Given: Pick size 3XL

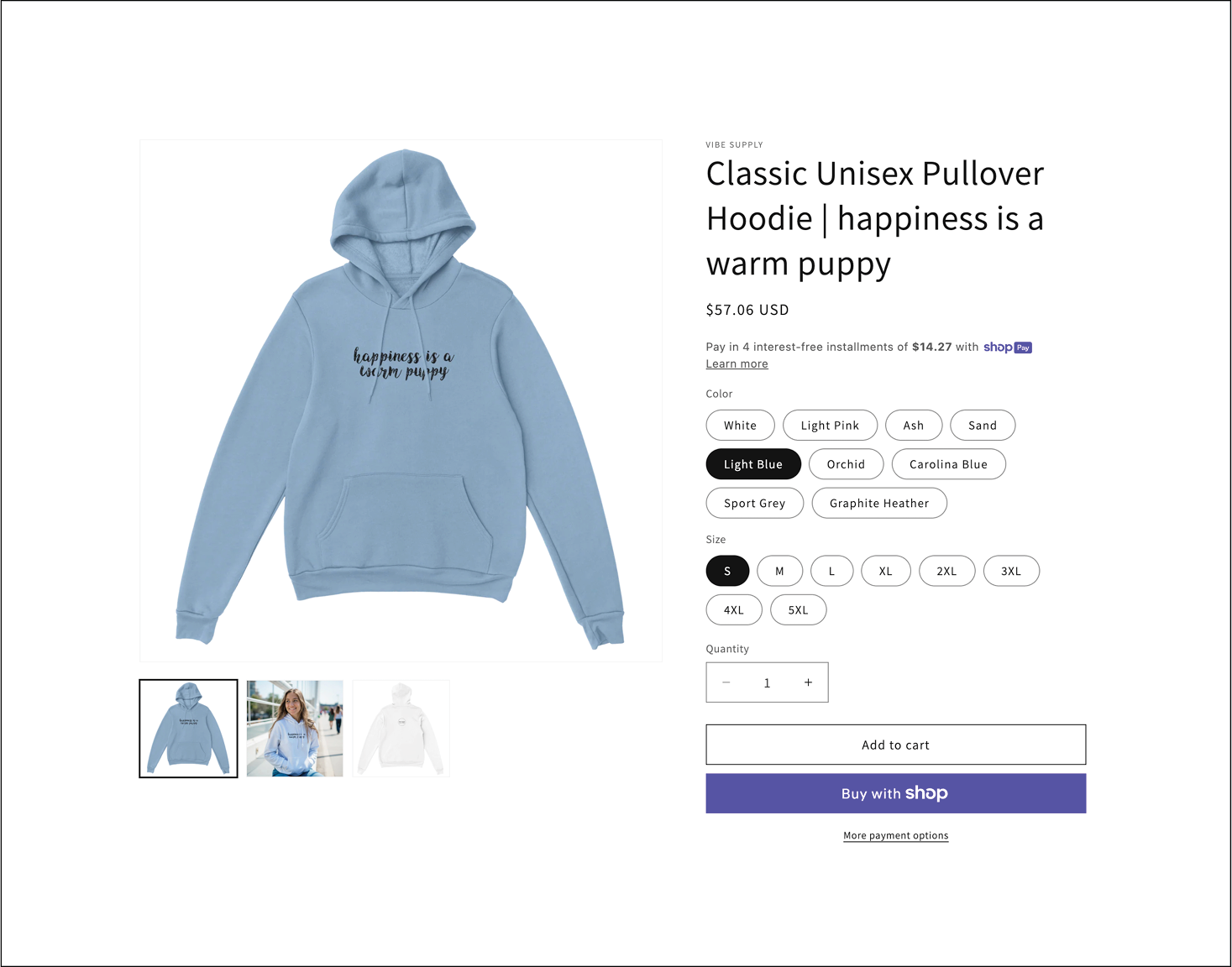Looking at the screenshot, I should [1011, 571].
